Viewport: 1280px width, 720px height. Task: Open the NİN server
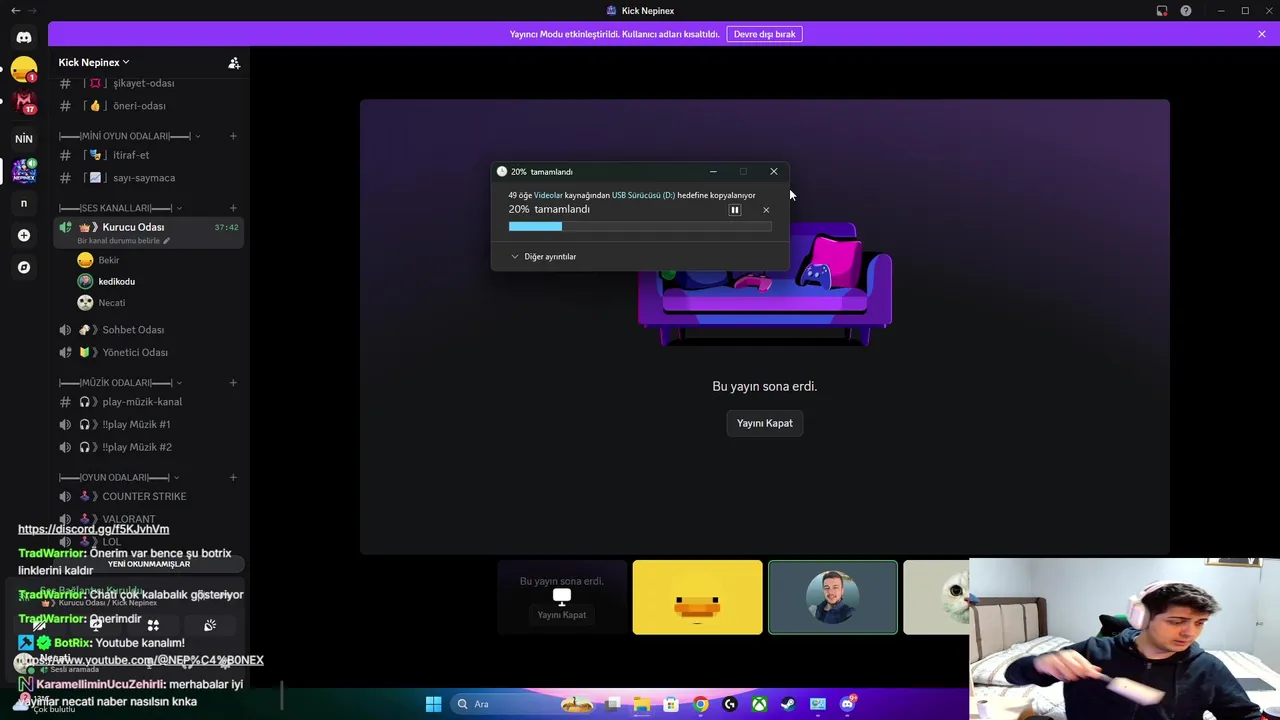click(x=24, y=139)
